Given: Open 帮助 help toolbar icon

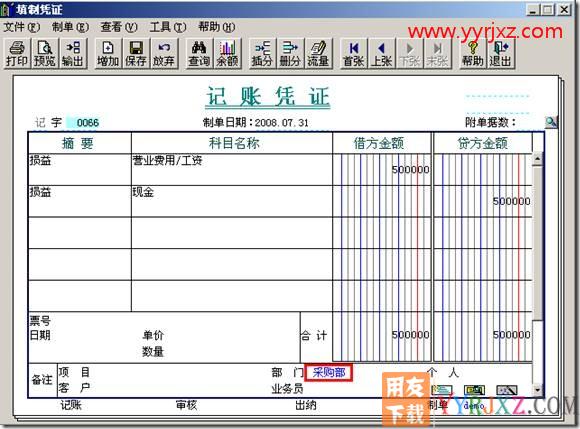Looking at the screenshot, I should click(x=473, y=54).
